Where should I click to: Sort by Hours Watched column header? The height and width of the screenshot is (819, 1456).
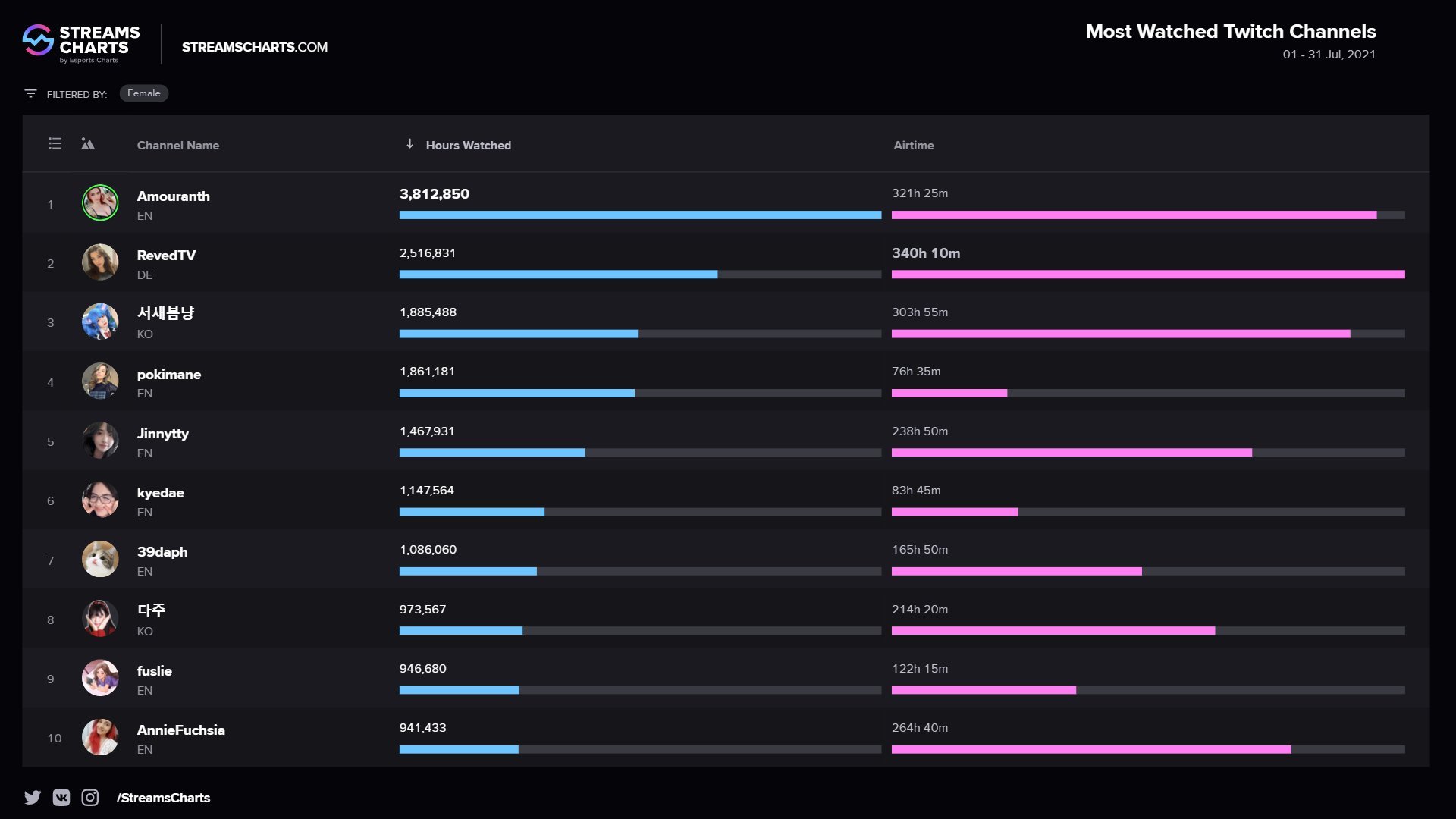tap(468, 145)
